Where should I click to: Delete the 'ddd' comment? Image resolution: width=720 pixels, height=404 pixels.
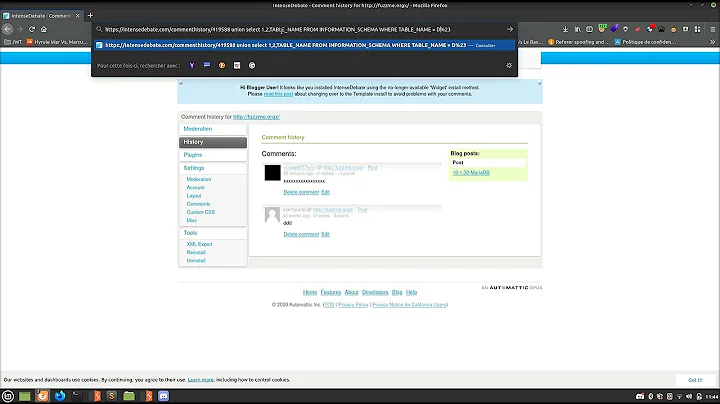301,235
